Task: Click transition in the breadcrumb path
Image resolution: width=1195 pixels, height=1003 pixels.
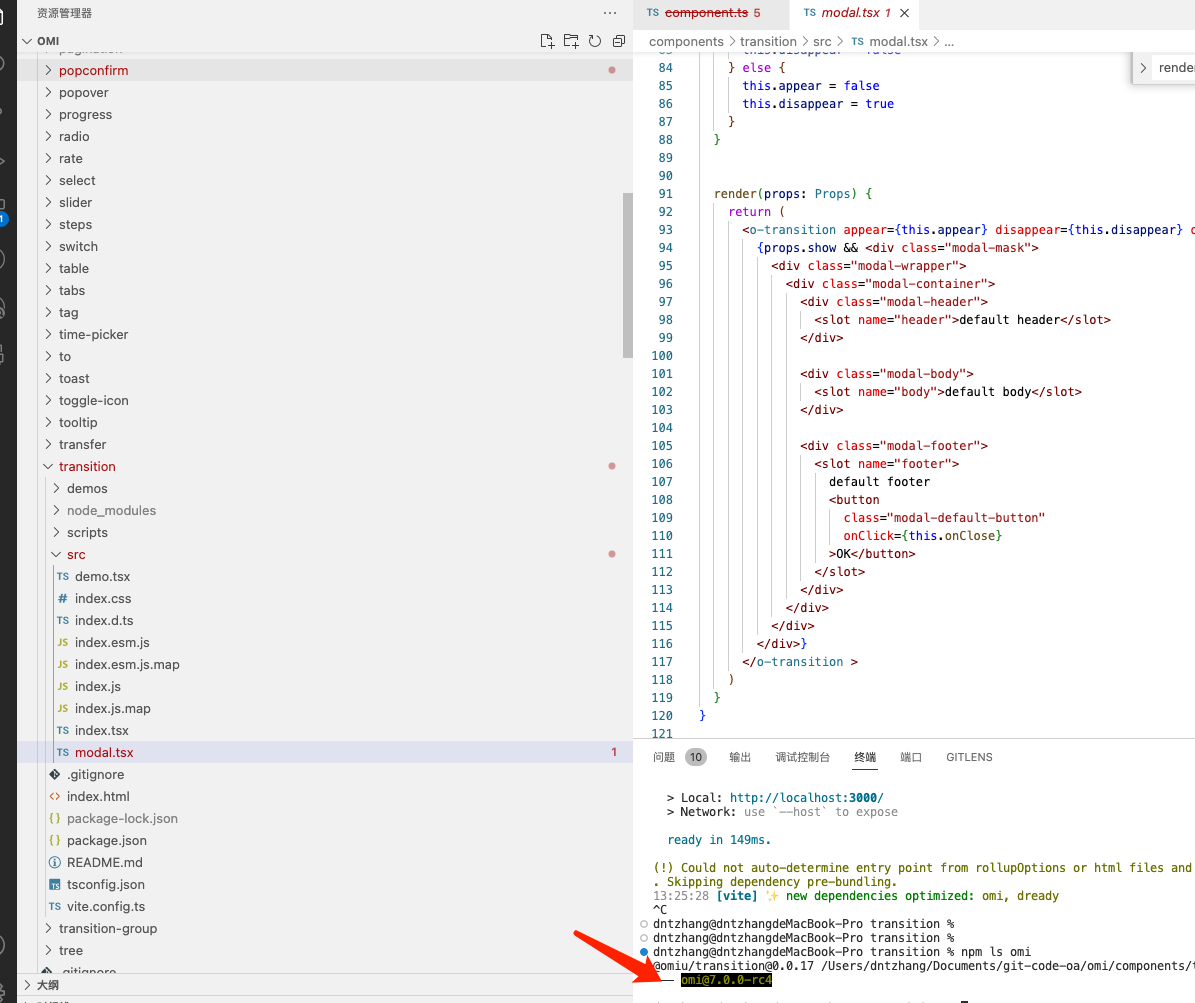Action: coord(768,42)
